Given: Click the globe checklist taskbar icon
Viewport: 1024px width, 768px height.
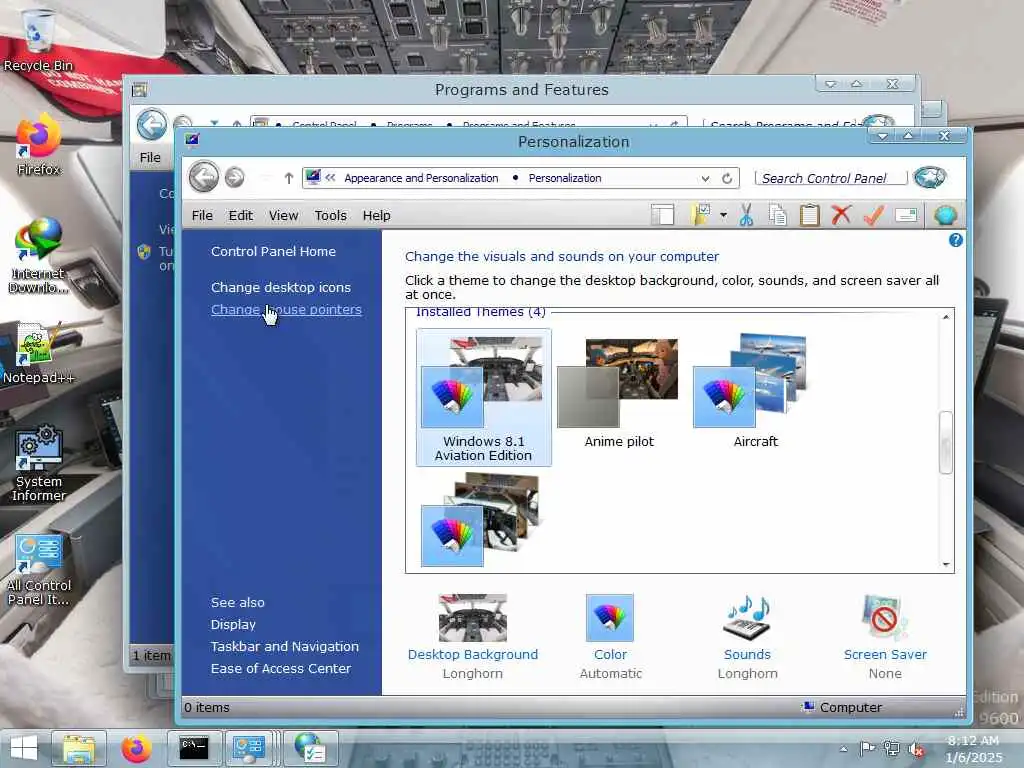Looking at the screenshot, I should coord(310,748).
